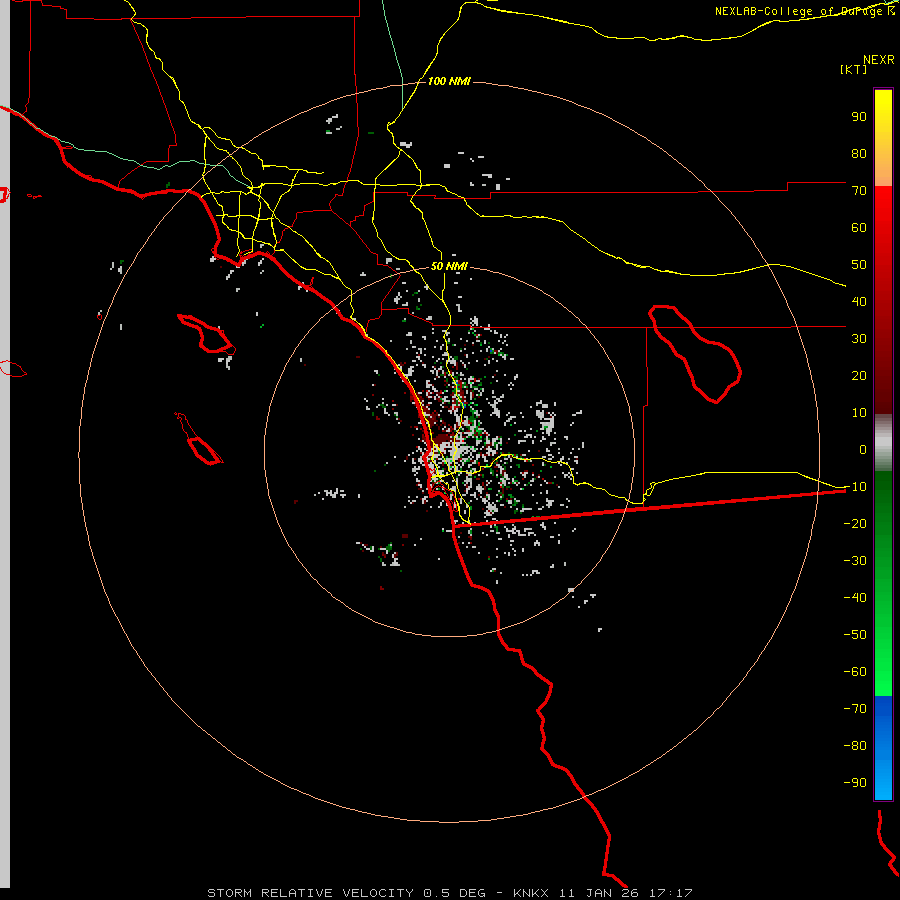The width and height of the screenshot is (900, 900).
Task: Click the 50 value on velocity scale
Action: point(859,265)
